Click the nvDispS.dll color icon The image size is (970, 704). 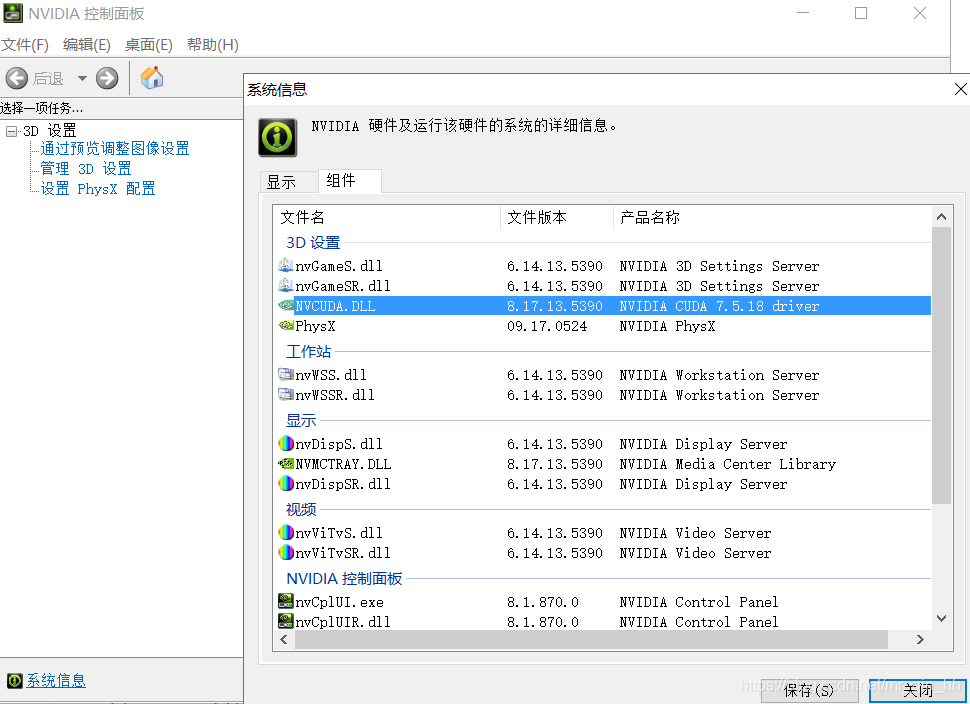click(x=286, y=444)
